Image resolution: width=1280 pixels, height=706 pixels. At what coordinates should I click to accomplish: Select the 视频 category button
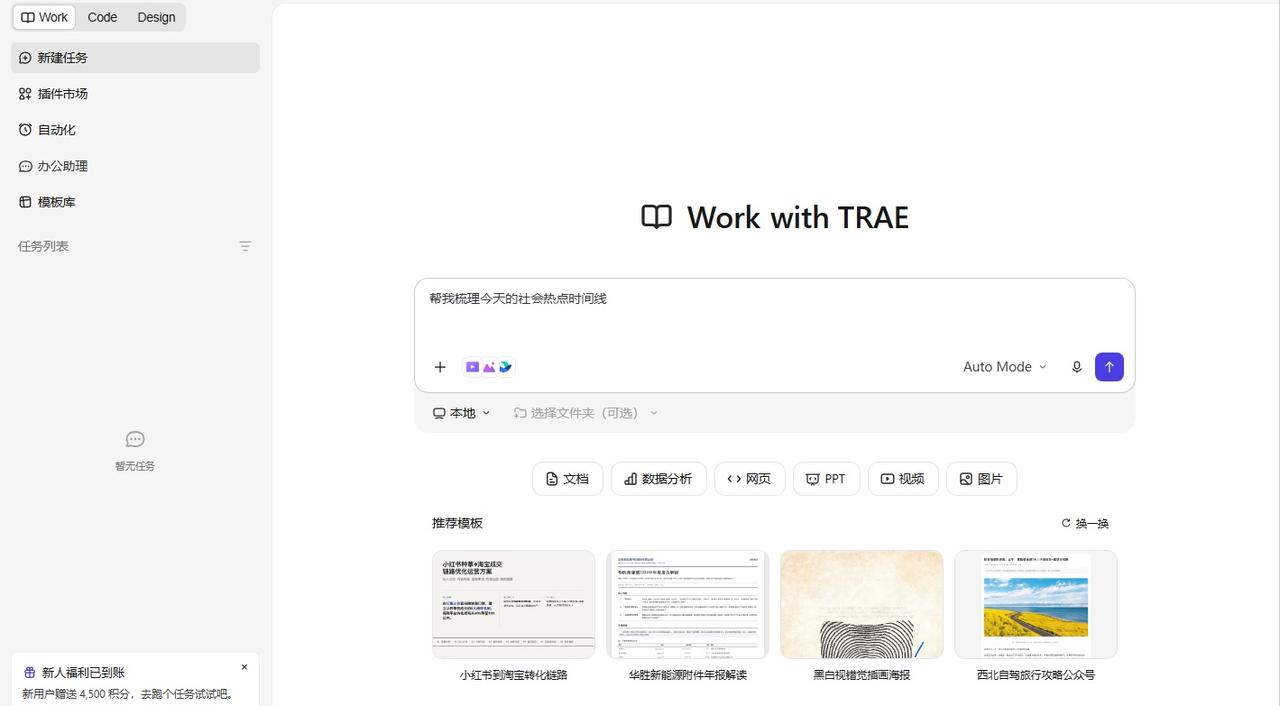point(903,479)
